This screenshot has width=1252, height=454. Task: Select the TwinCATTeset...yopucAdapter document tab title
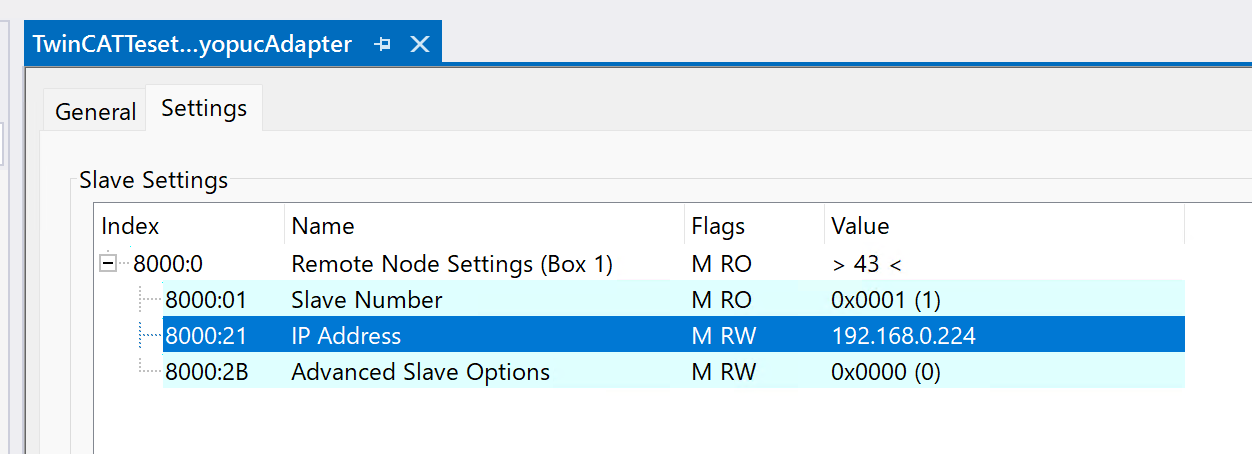pos(192,45)
